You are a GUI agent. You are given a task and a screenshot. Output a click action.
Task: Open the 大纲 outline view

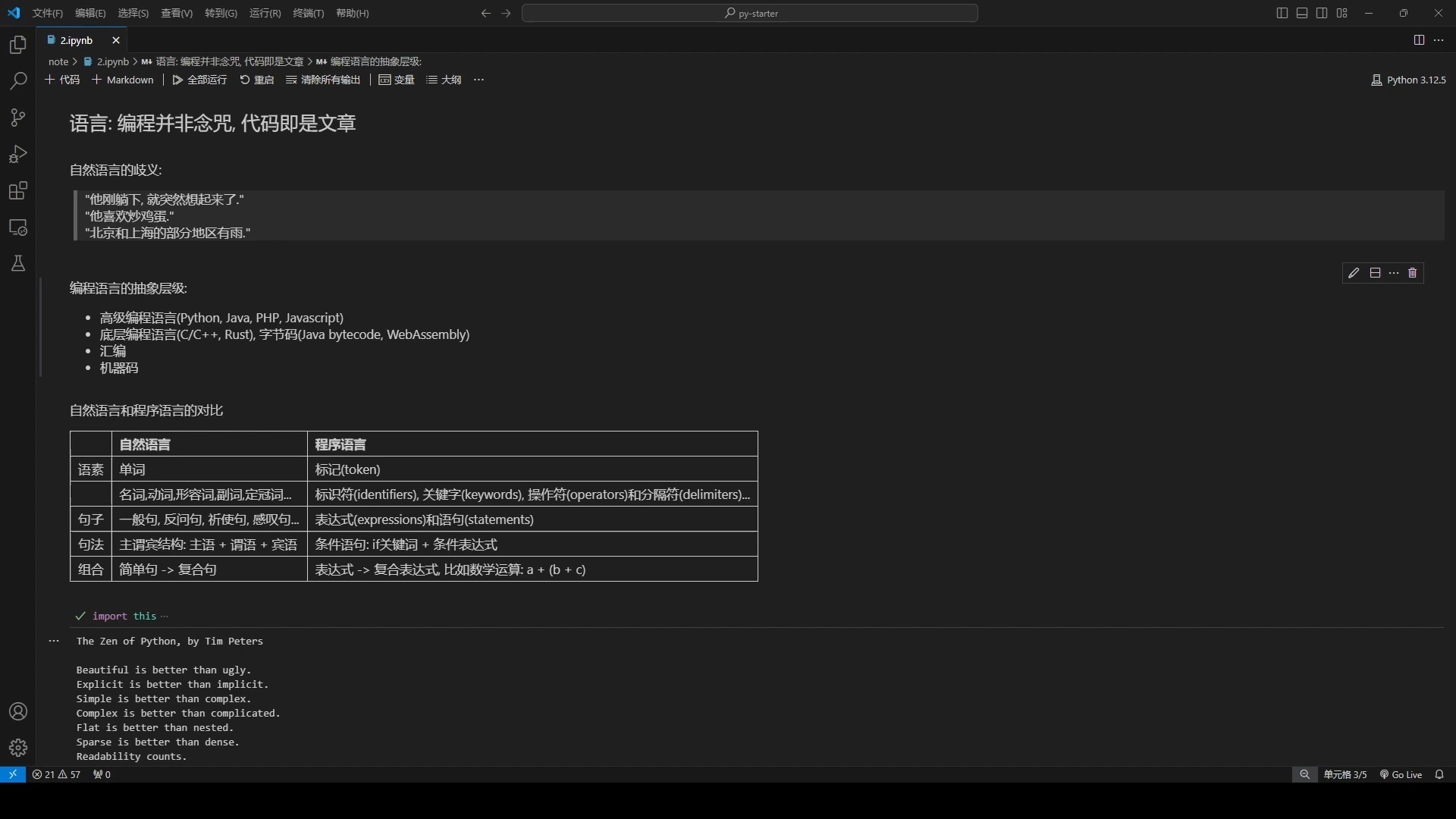click(x=444, y=80)
